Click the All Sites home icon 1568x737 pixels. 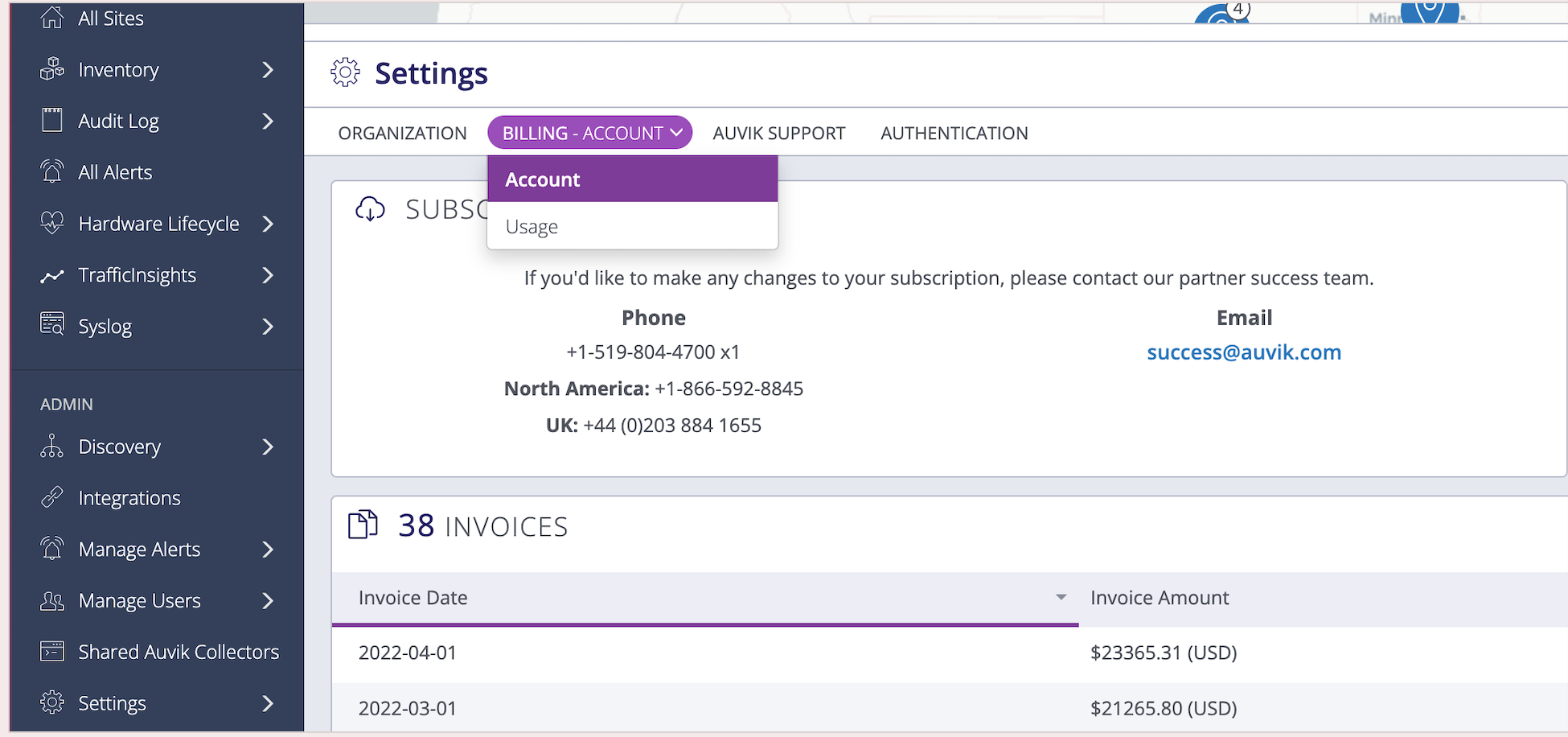point(52,17)
